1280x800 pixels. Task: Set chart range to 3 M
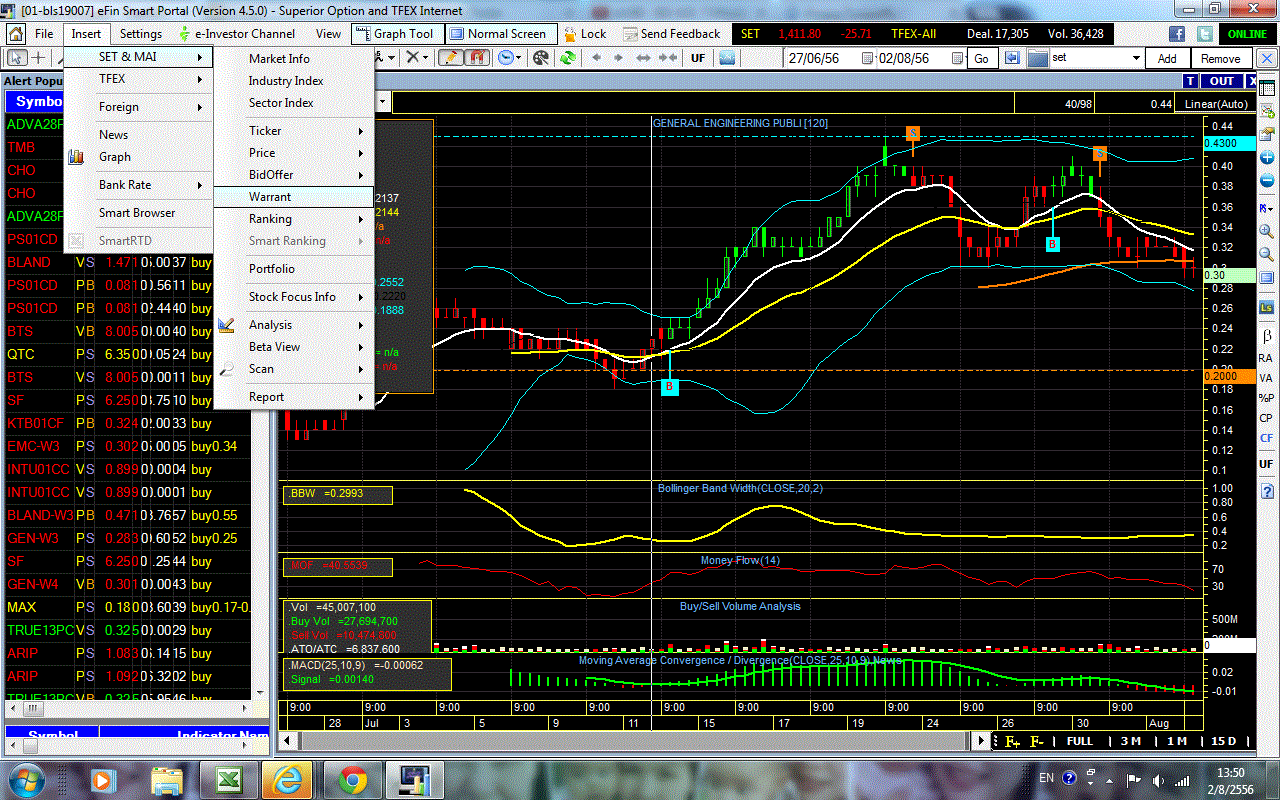coord(1130,741)
